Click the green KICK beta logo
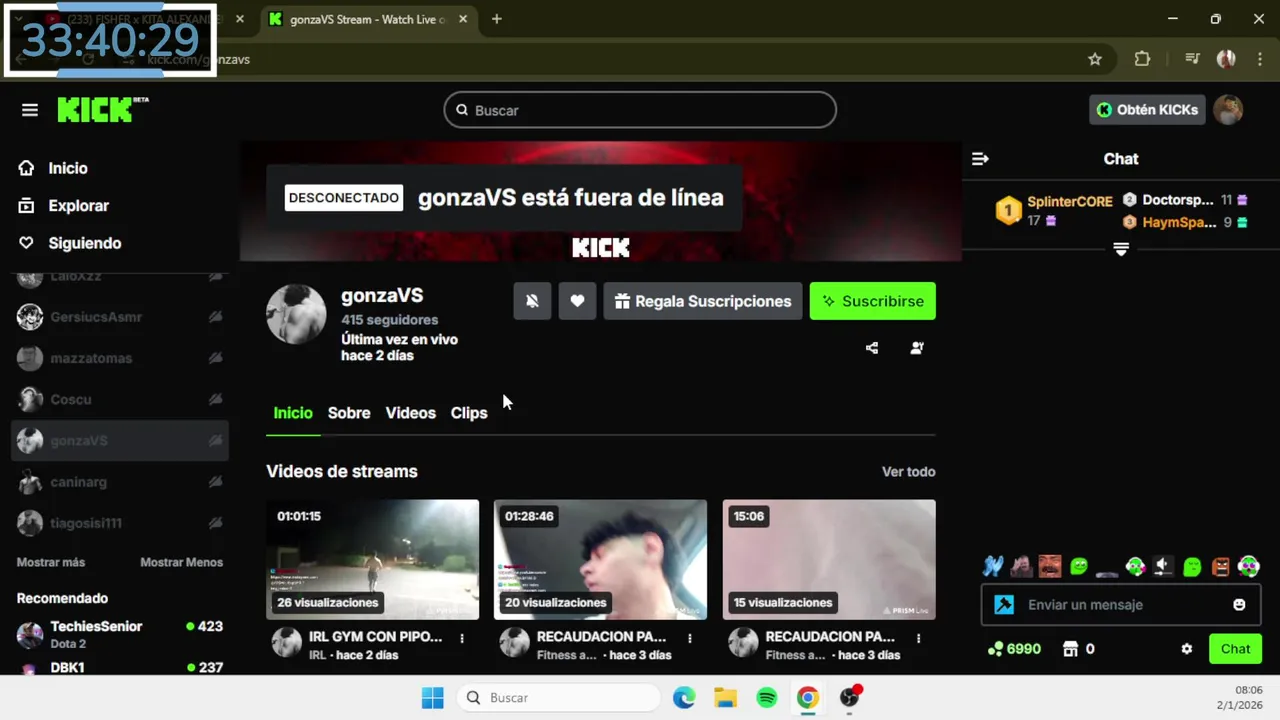Image resolution: width=1280 pixels, height=720 pixels. [x=103, y=110]
